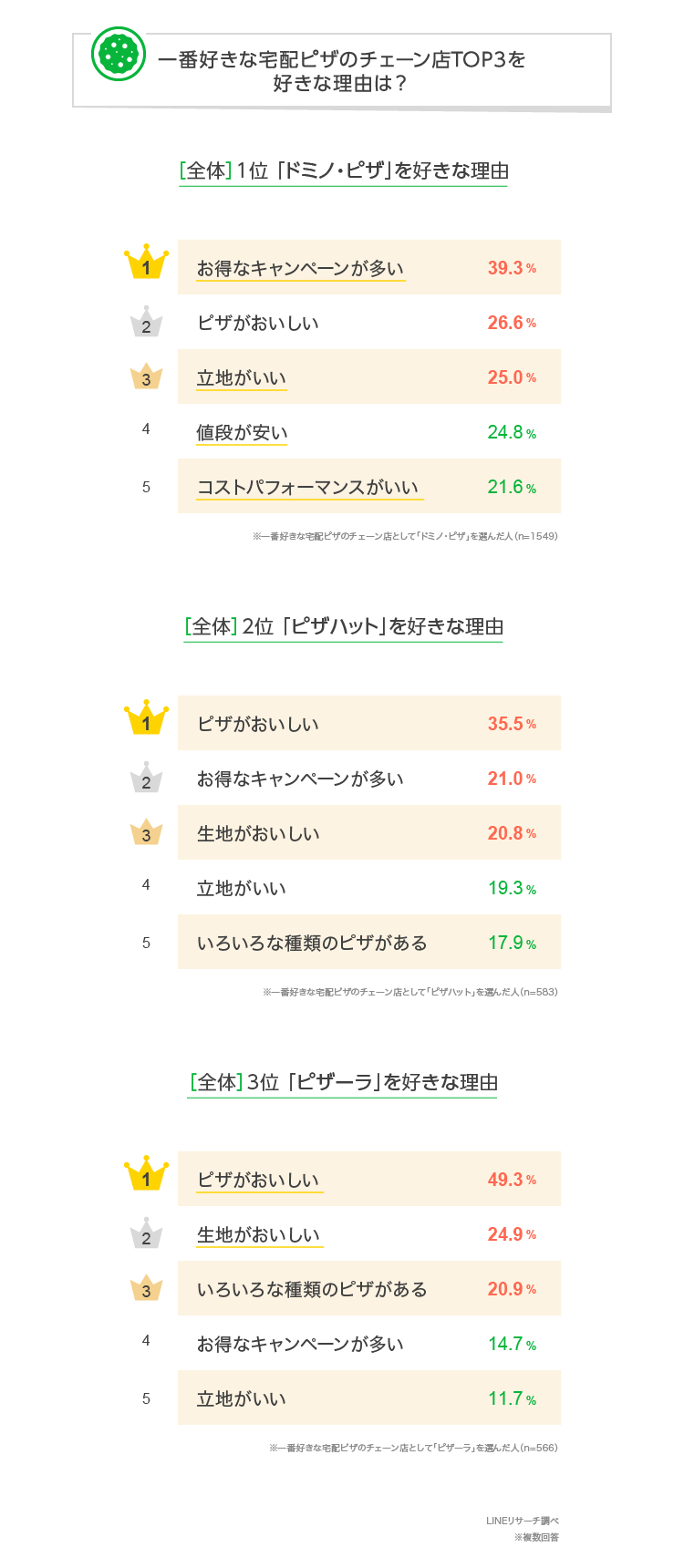Click the green pizza icon in the title
The height and width of the screenshot is (1568, 684).
tap(119, 54)
